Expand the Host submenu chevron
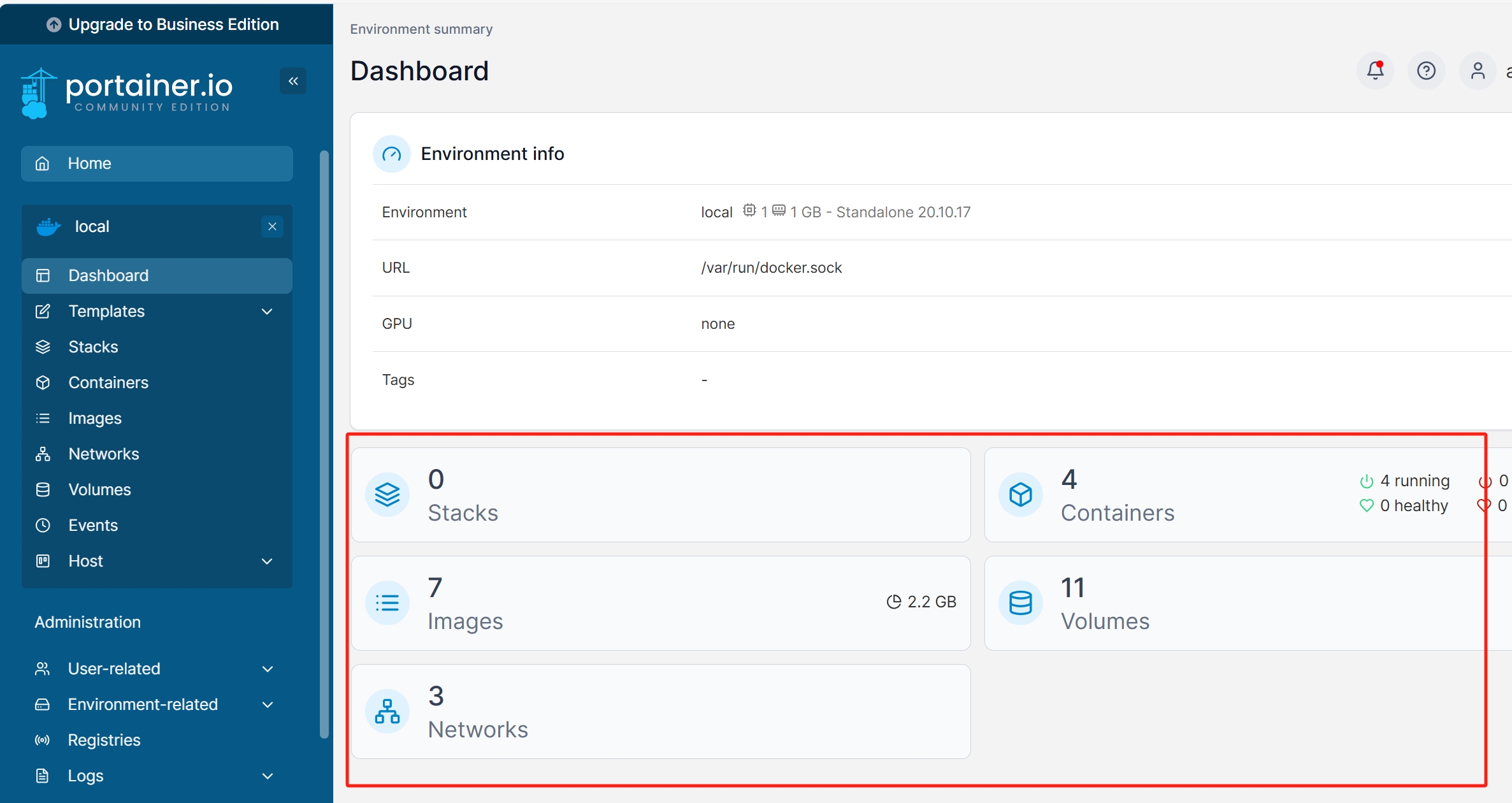The image size is (1512, 803). point(268,561)
